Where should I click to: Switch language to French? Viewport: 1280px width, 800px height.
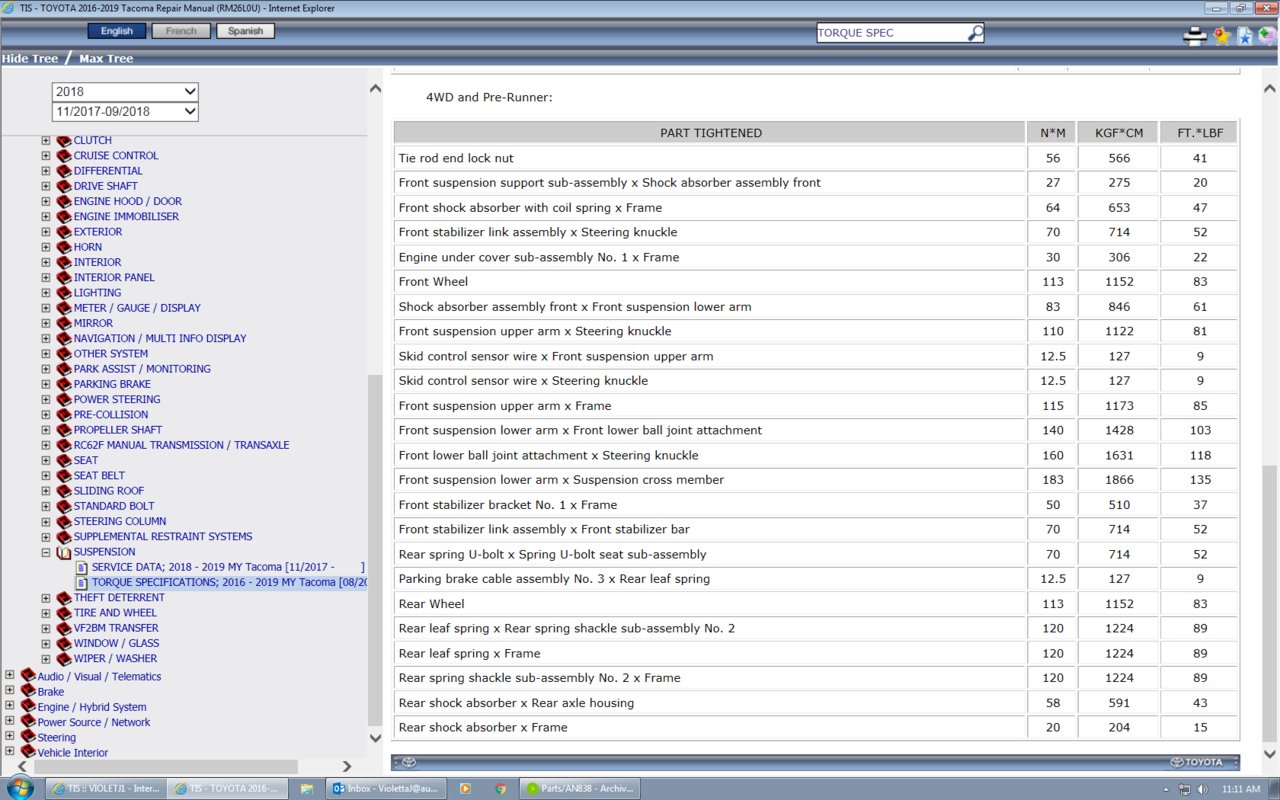coord(181,31)
